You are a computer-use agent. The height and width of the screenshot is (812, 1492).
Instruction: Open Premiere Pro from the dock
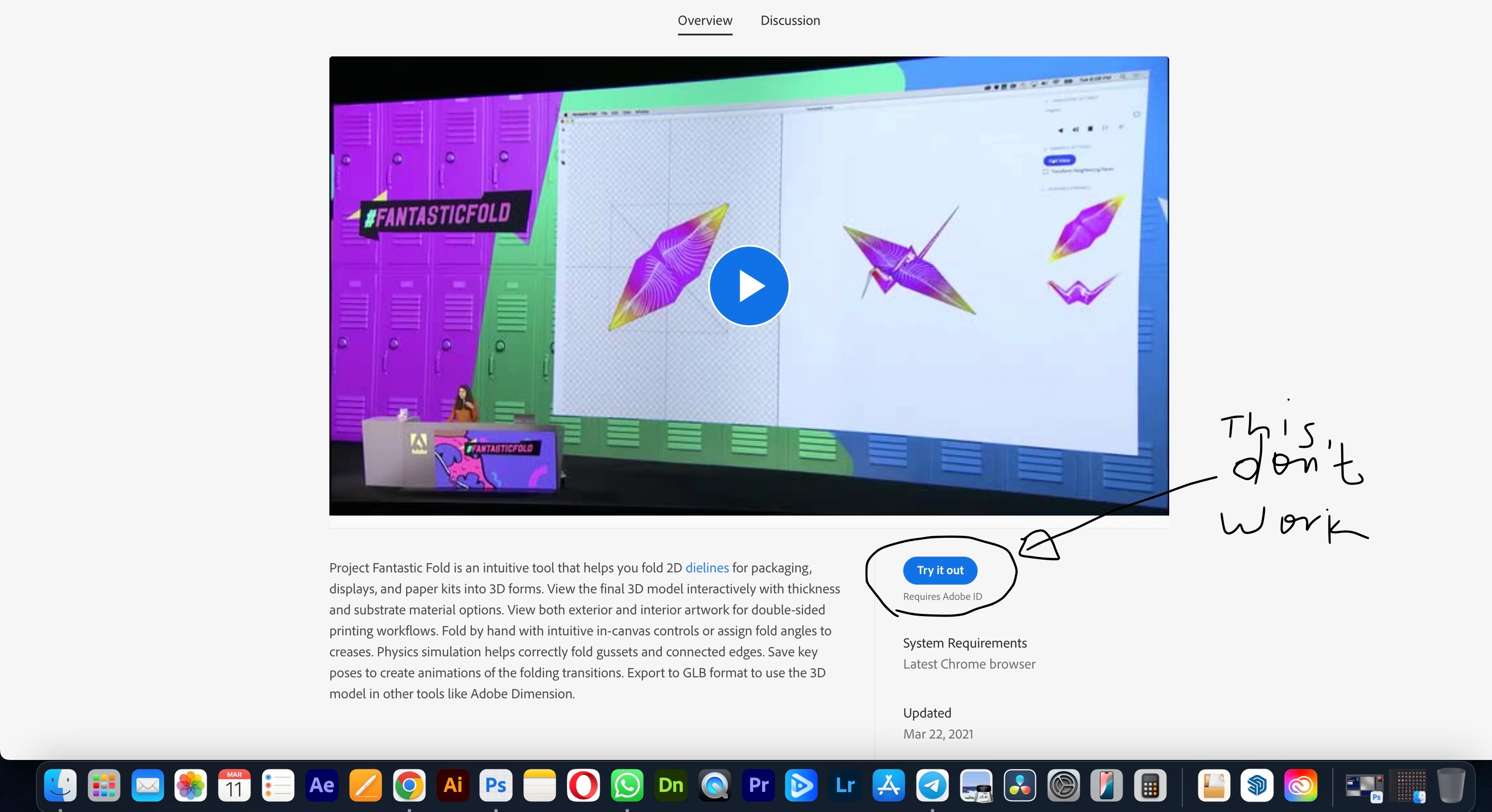coord(758,785)
